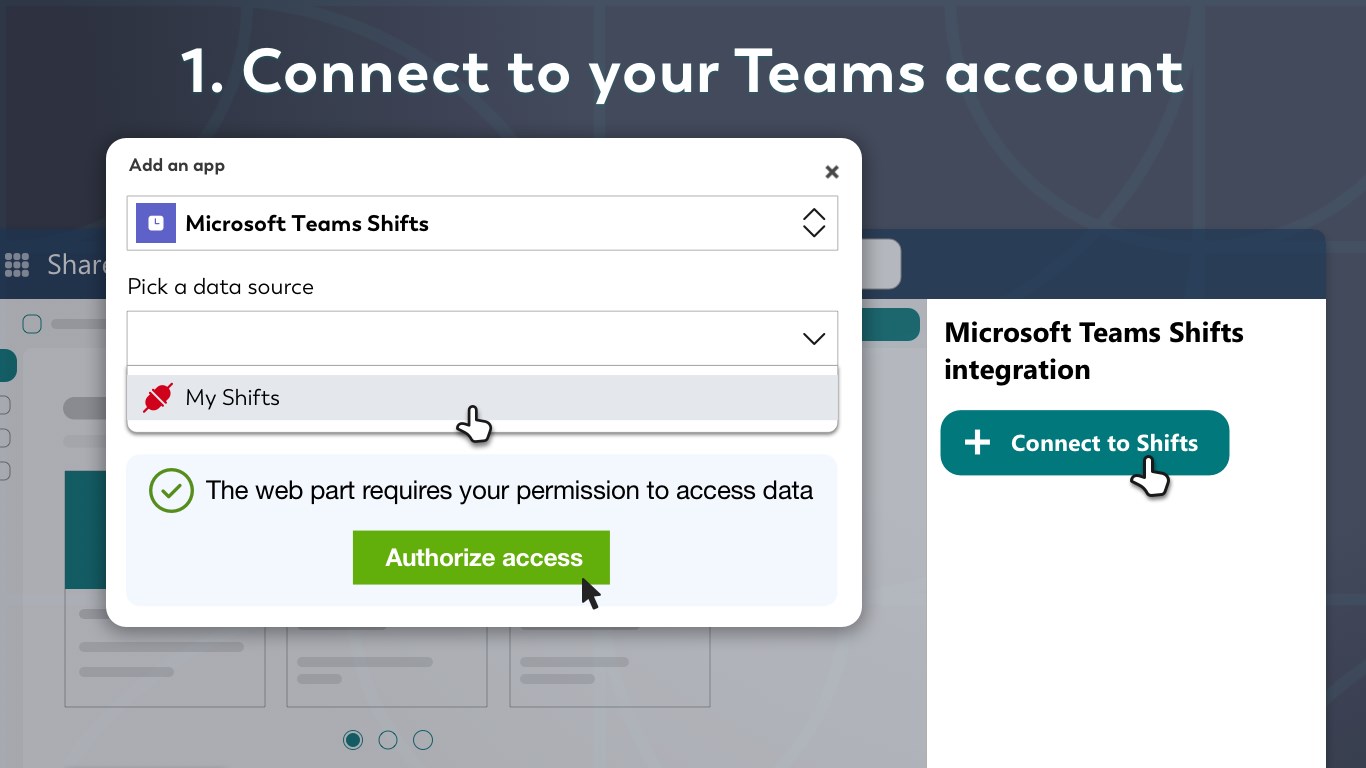This screenshot has width=1366, height=768.
Task: Click the Microsoft Teams Shifts integration heading
Action: (1093, 351)
